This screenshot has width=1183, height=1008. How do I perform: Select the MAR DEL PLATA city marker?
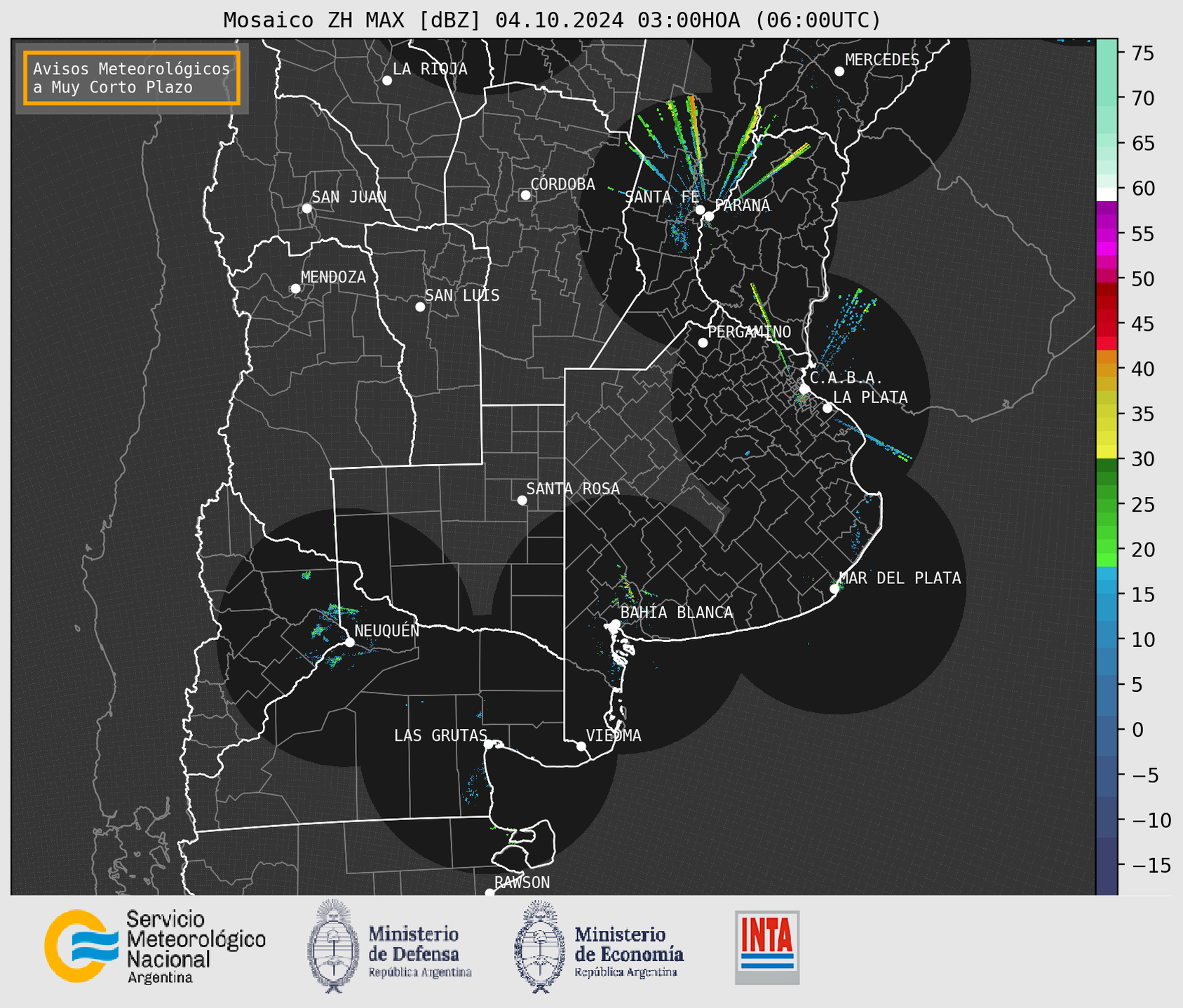point(834,589)
